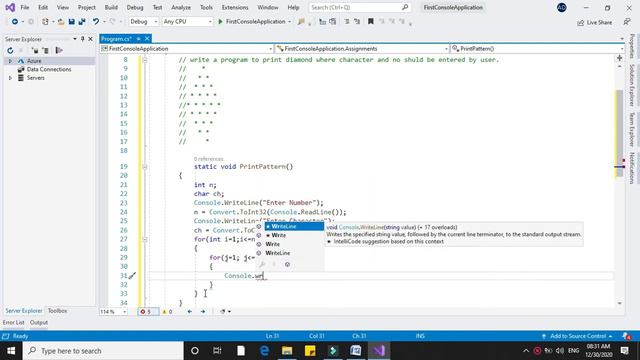Close the Program.cs tab

(147, 38)
